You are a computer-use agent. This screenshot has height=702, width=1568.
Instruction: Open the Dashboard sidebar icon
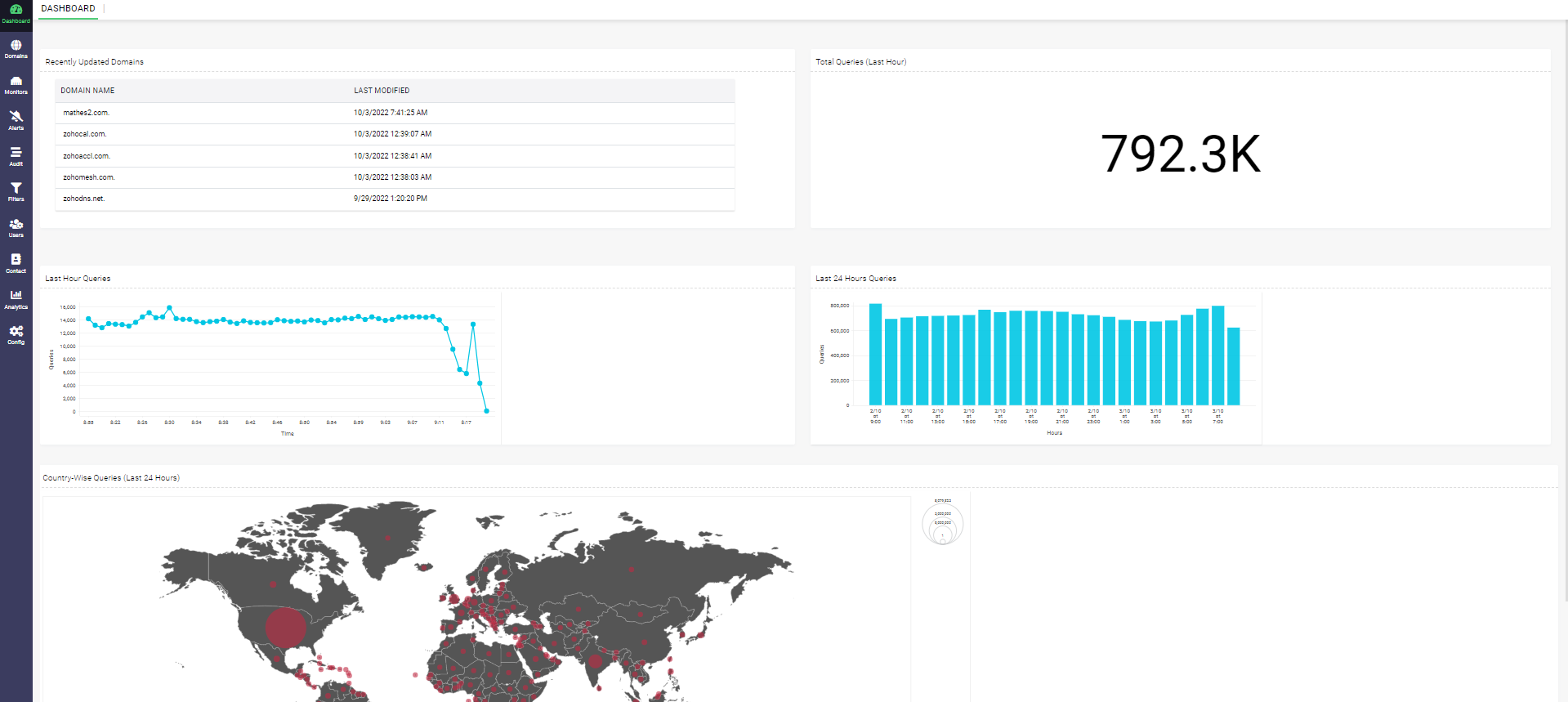16,13
